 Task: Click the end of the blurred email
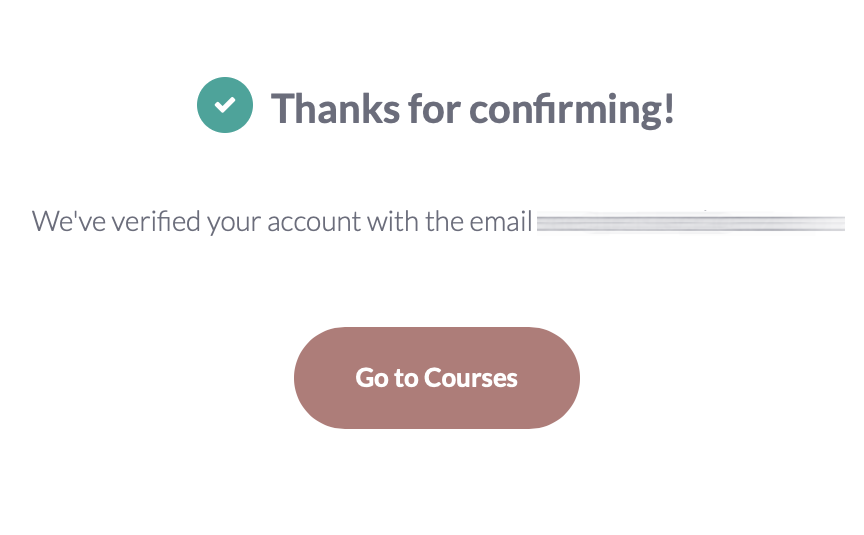[840, 221]
